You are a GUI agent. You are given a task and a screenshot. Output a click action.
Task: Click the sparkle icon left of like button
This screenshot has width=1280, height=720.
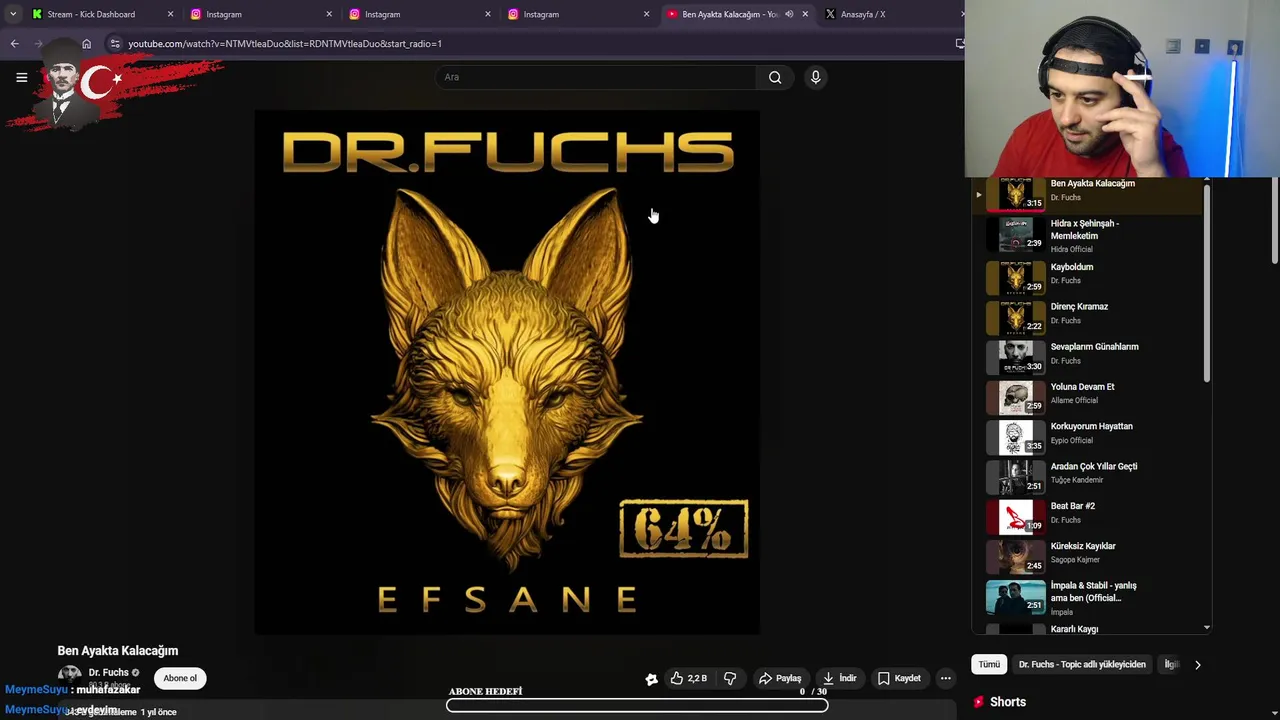tap(651, 679)
